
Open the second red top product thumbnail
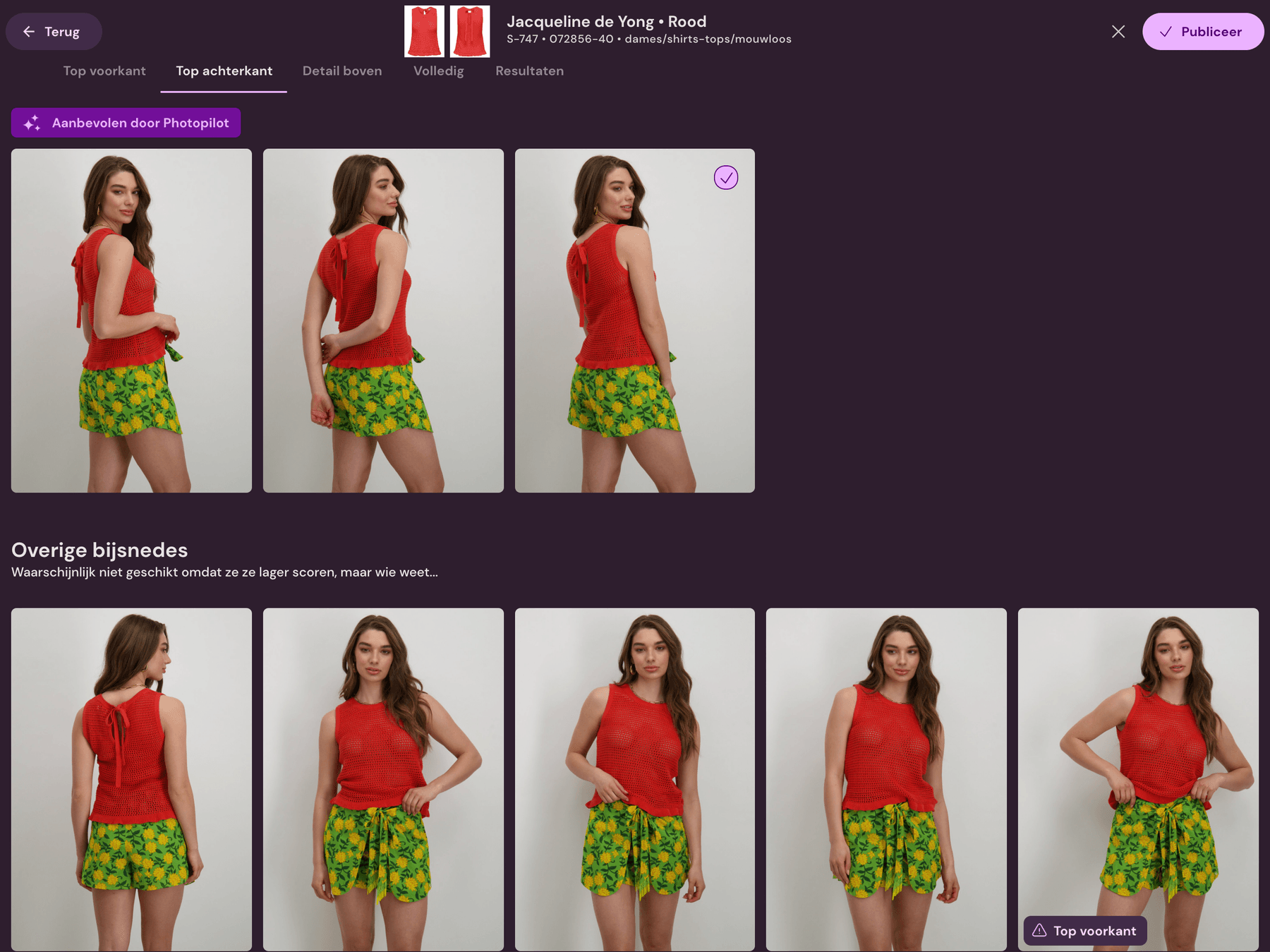pyautogui.click(x=469, y=31)
